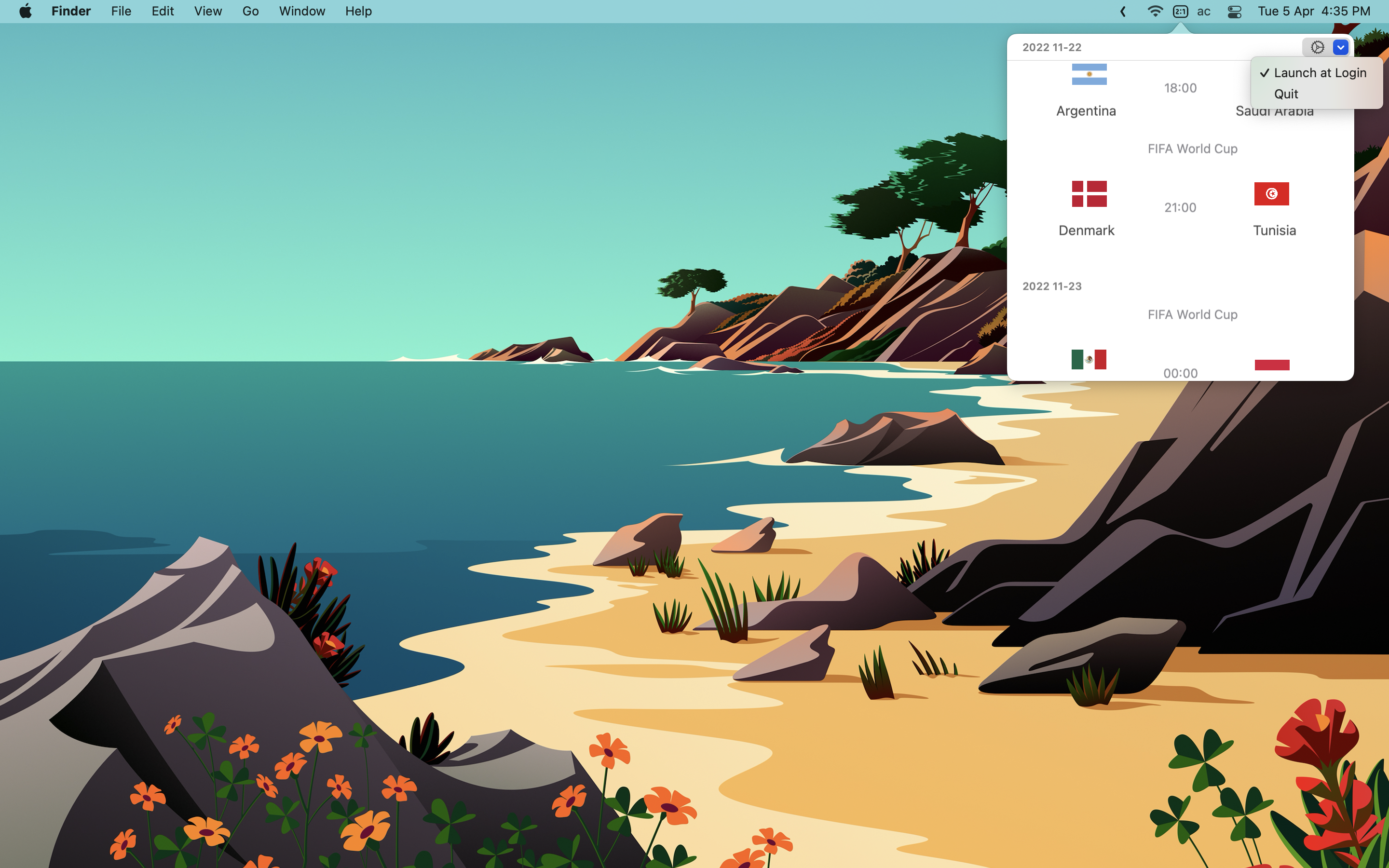The height and width of the screenshot is (868, 1389).
Task: Expand hidden menu bar items chevron
Action: click(x=1123, y=12)
